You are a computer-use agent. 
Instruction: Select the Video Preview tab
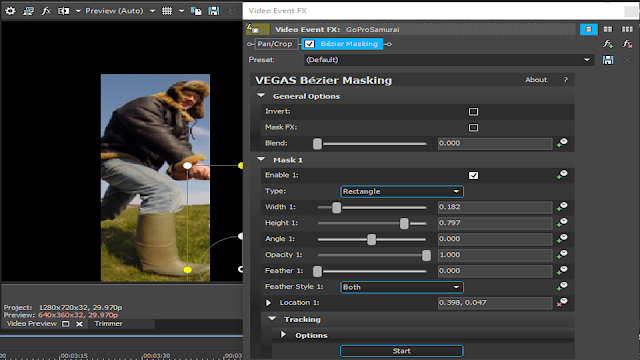click(31, 324)
